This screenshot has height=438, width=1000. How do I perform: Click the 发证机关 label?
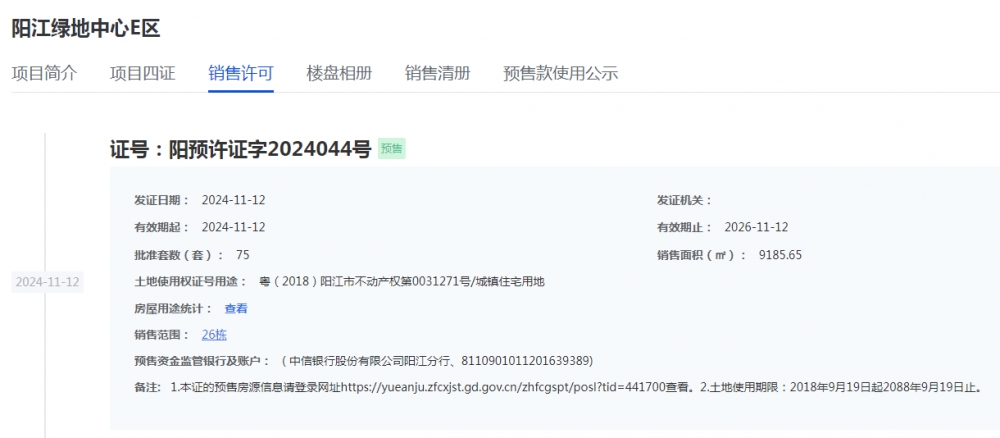pyautogui.click(x=684, y=200)
